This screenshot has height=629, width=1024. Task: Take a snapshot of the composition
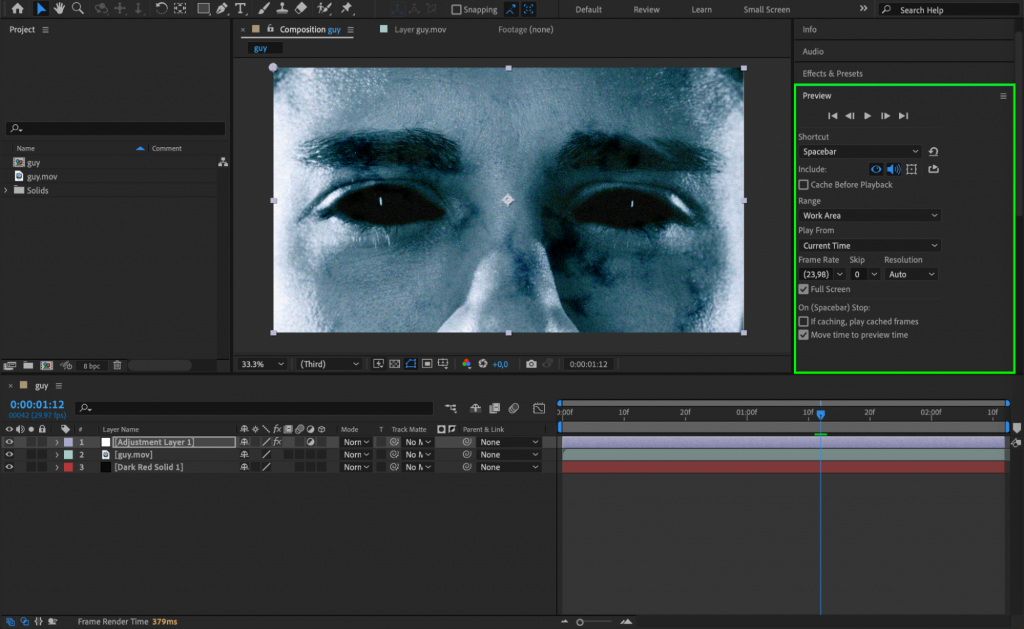531,364
